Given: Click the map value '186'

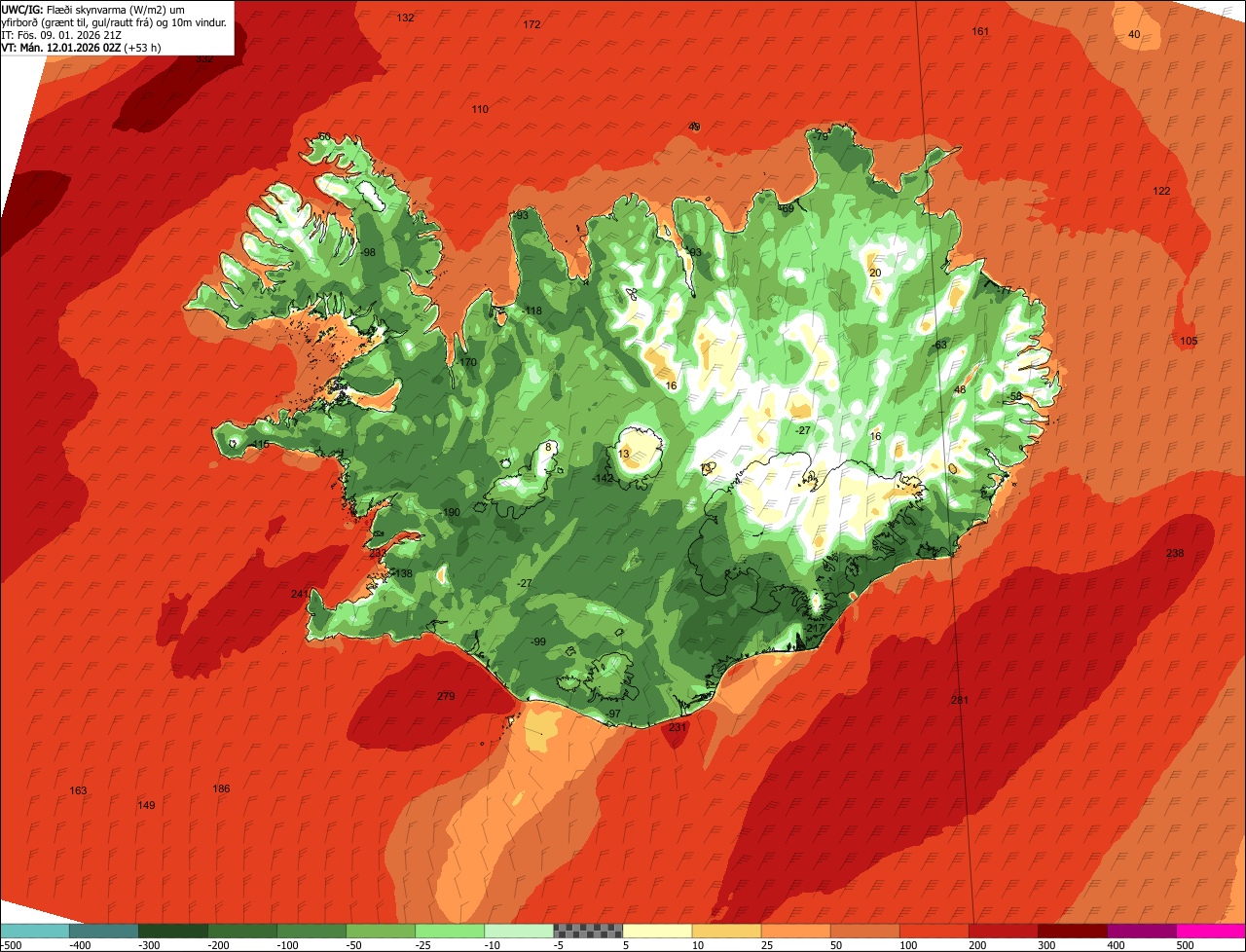Looking at the screenshot, I should click(221, 788).
